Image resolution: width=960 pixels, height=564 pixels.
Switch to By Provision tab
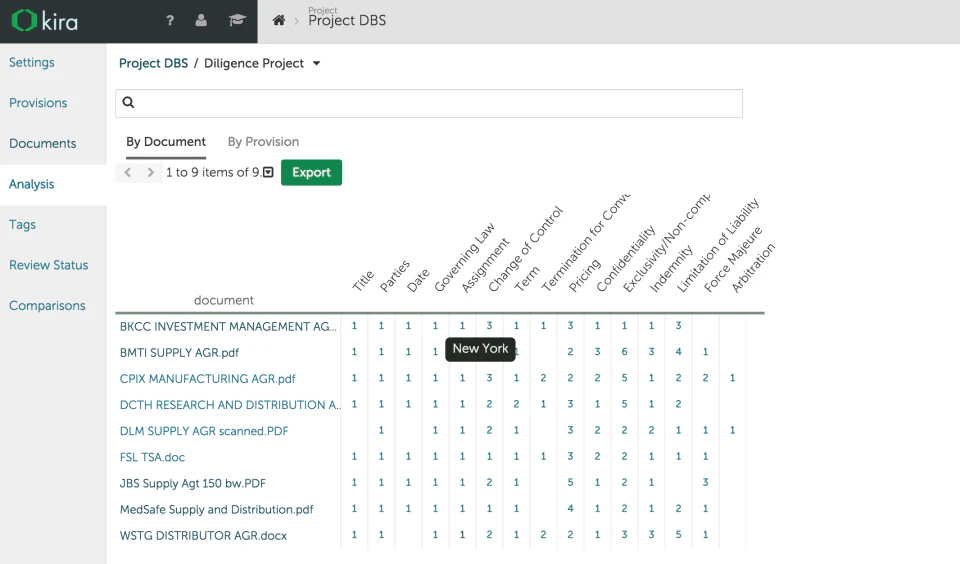[263, 142]
